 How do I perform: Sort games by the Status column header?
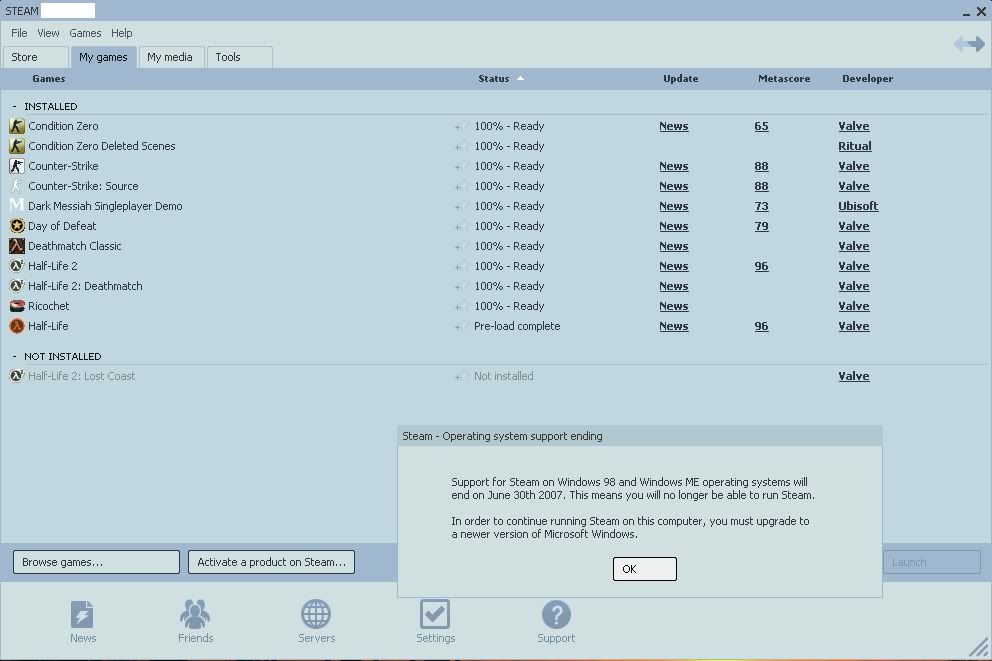pyautogui.click(x=494, y=79)
